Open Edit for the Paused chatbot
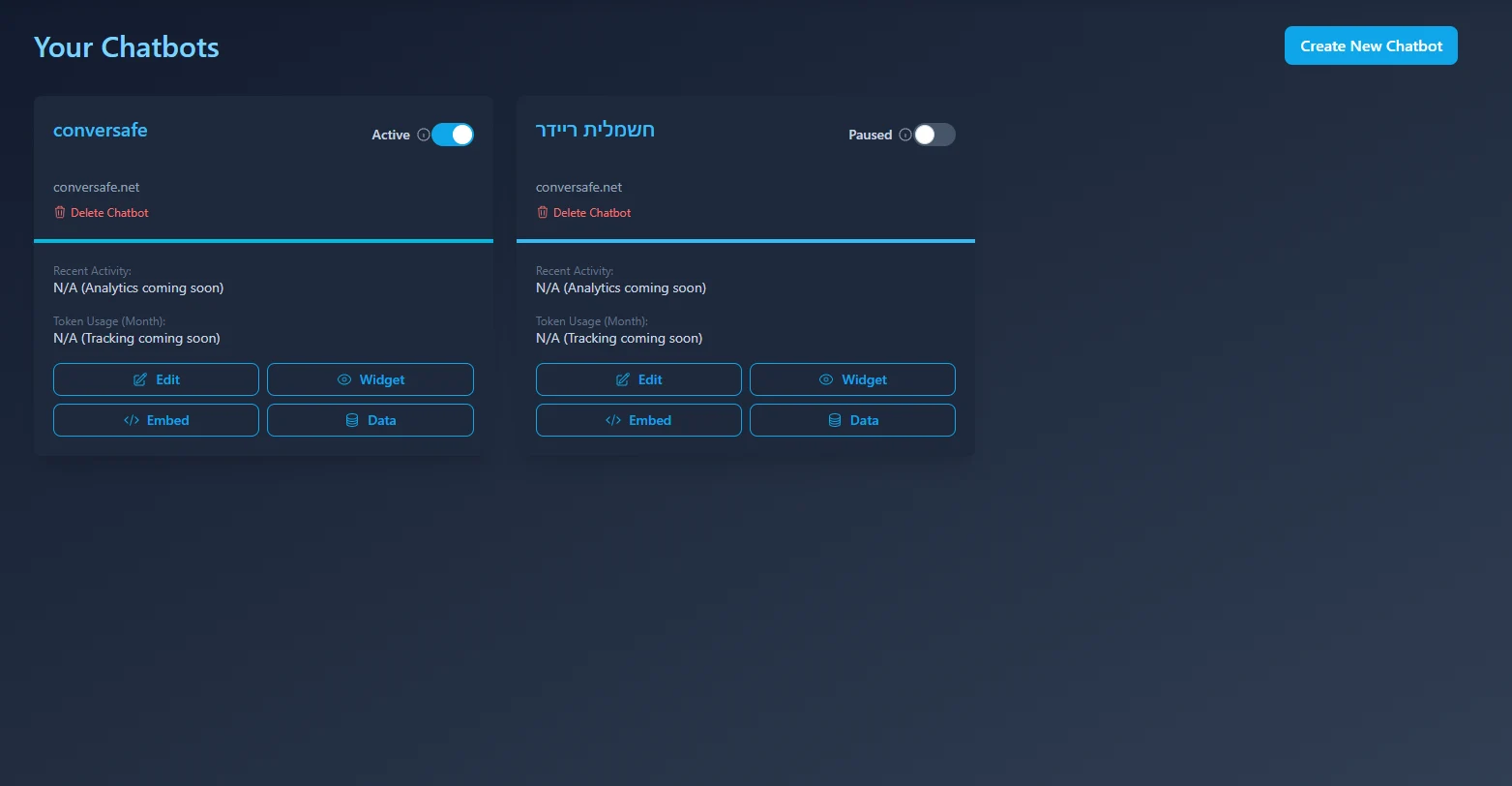Image resolution: width=1512 pixels, height=786 pixels. tap(638, 379)
